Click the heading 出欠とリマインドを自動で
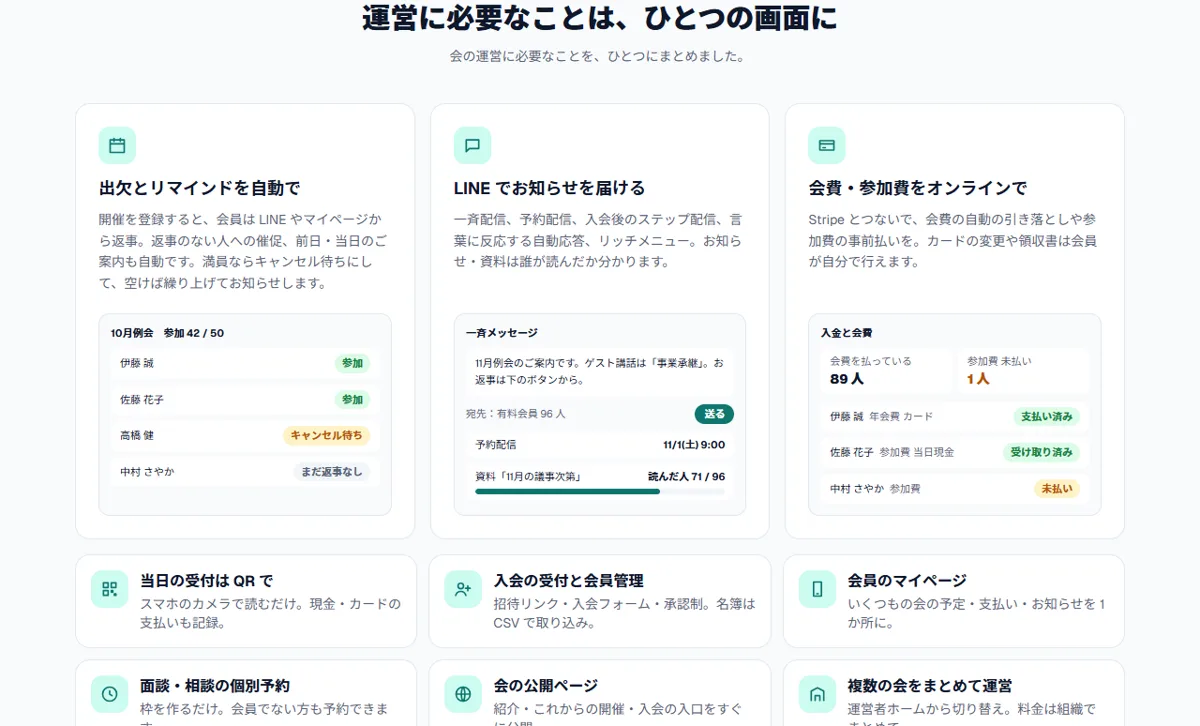Screen dimensions: 1200x726 (x=200, y=188)
